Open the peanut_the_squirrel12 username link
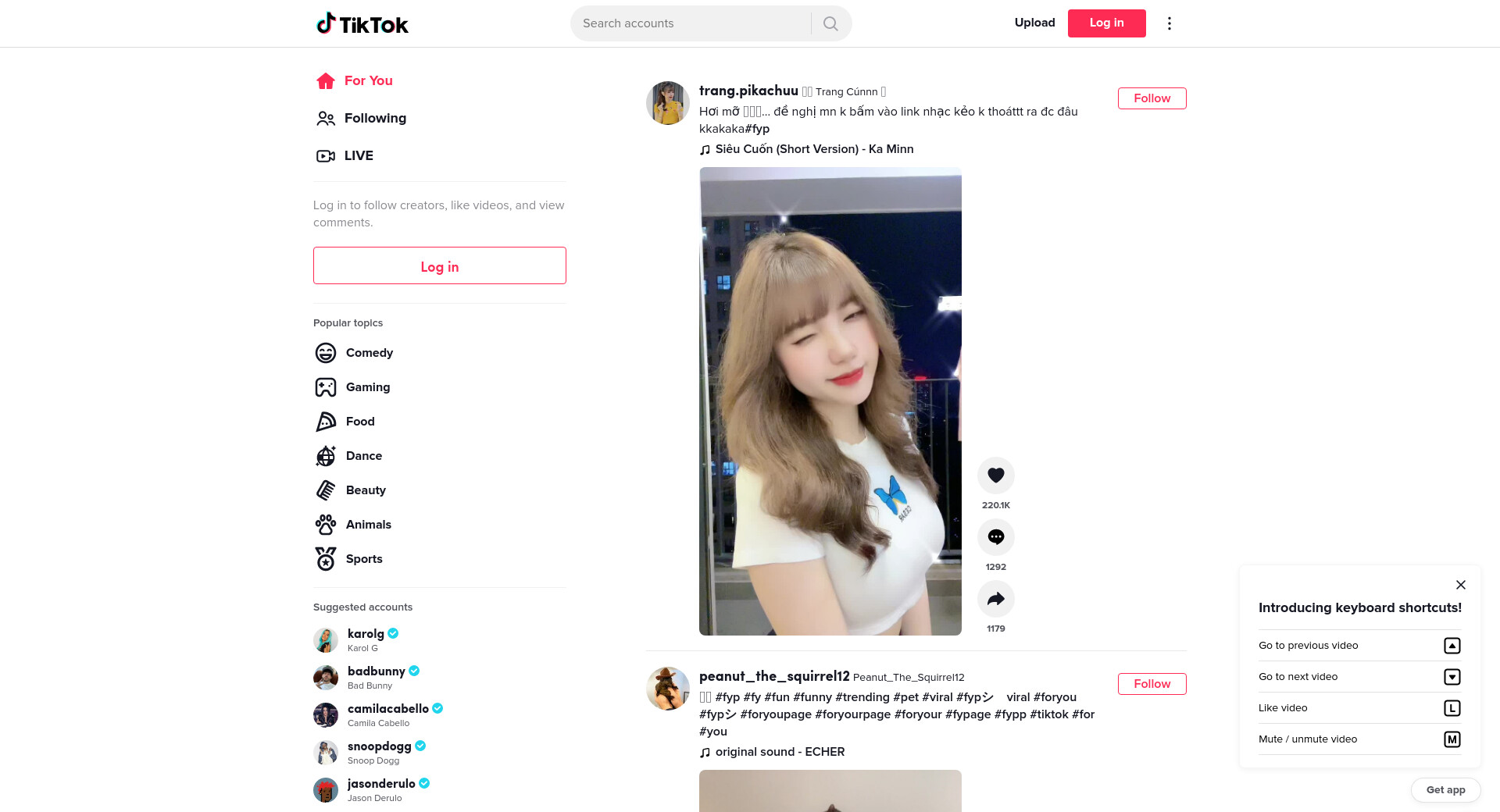Viewport: 1500px width, 812px height. click(774, 676)
